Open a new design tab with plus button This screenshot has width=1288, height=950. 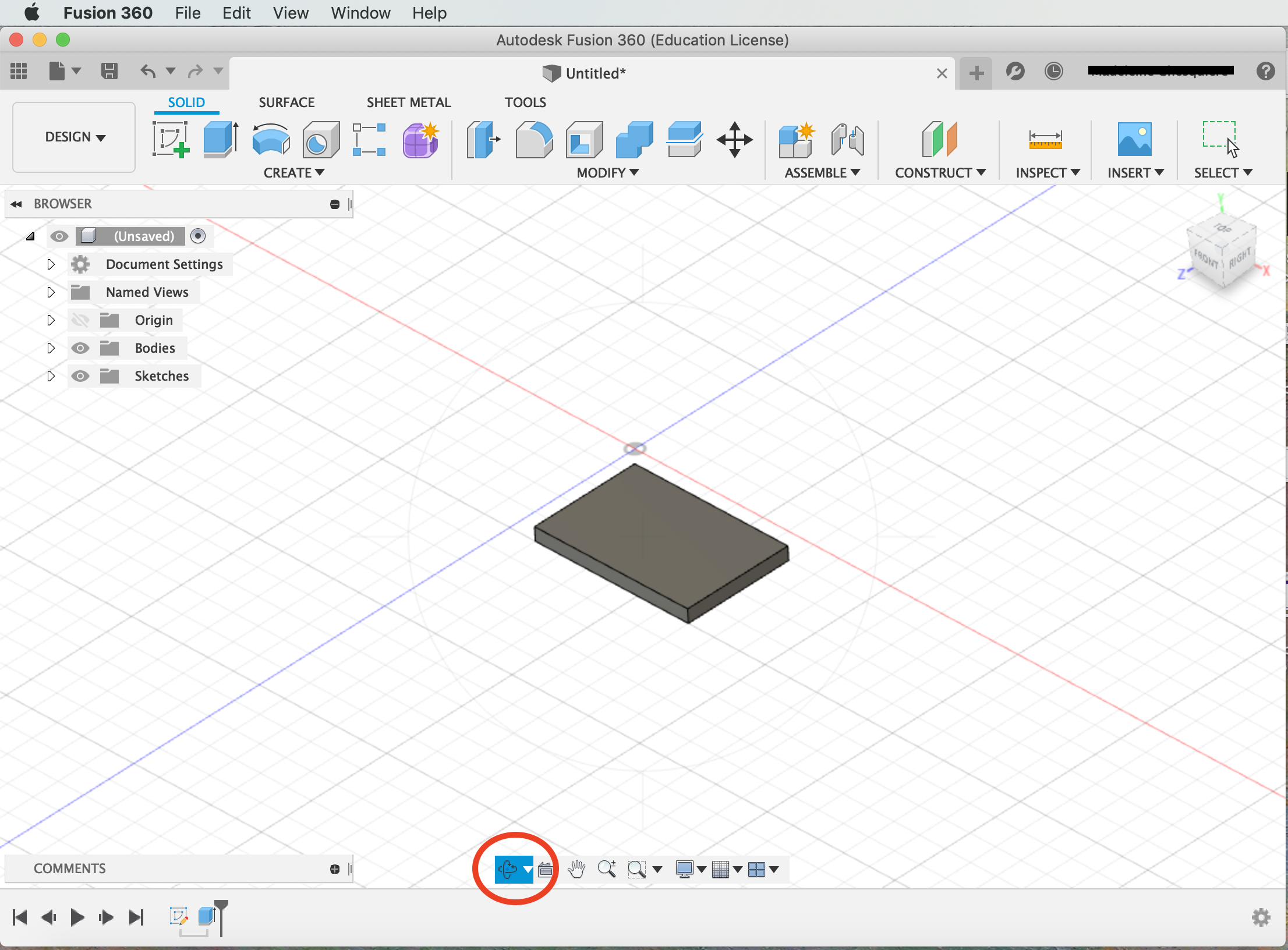(976, 73)
